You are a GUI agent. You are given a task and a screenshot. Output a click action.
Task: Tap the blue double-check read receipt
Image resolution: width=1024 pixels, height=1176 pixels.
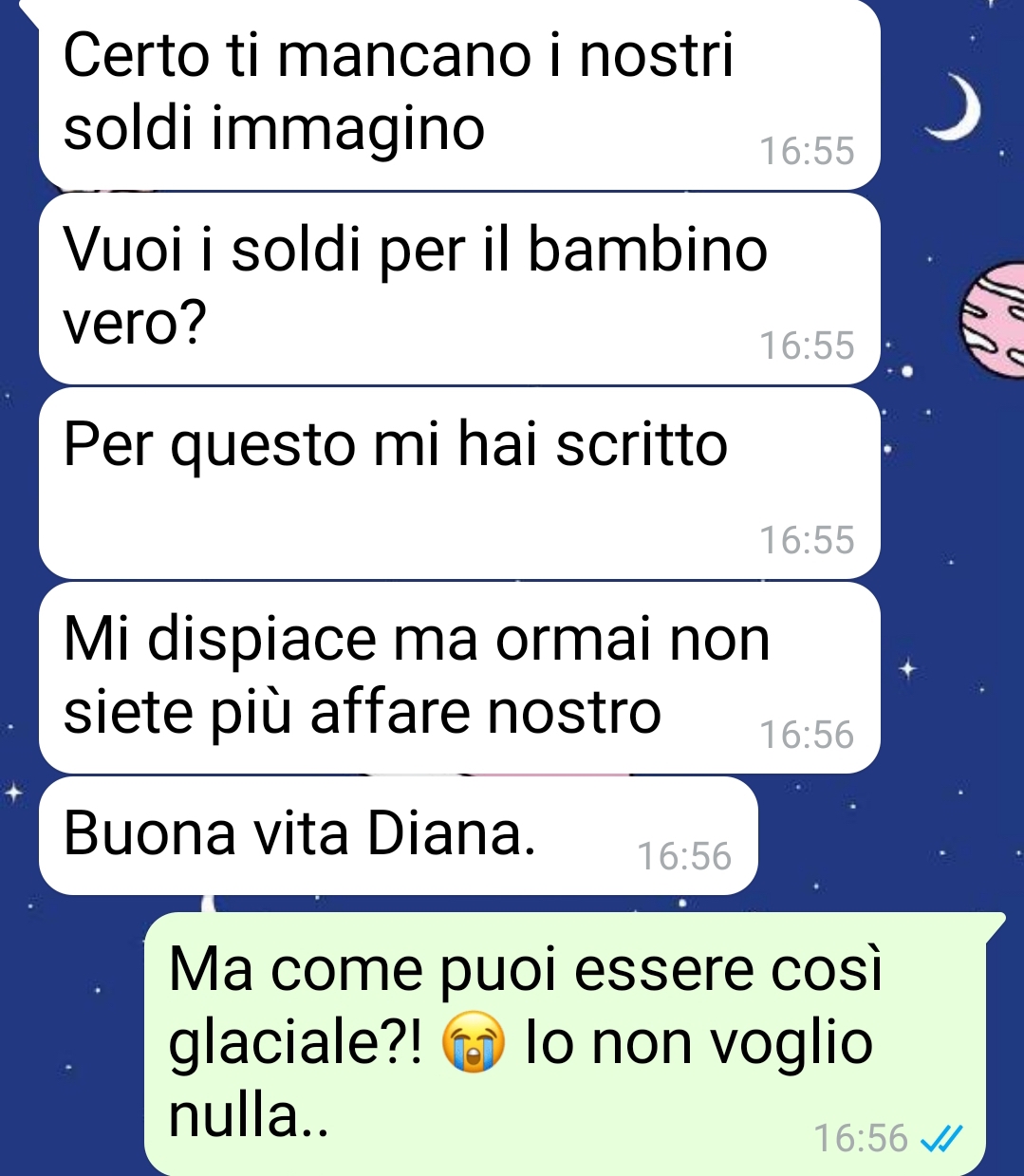[942, 1137]
